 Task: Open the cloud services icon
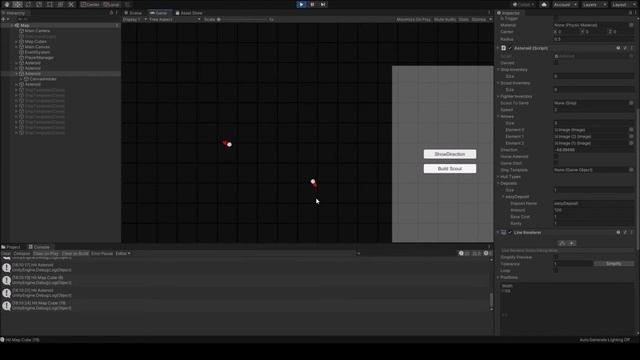[544, 4]
